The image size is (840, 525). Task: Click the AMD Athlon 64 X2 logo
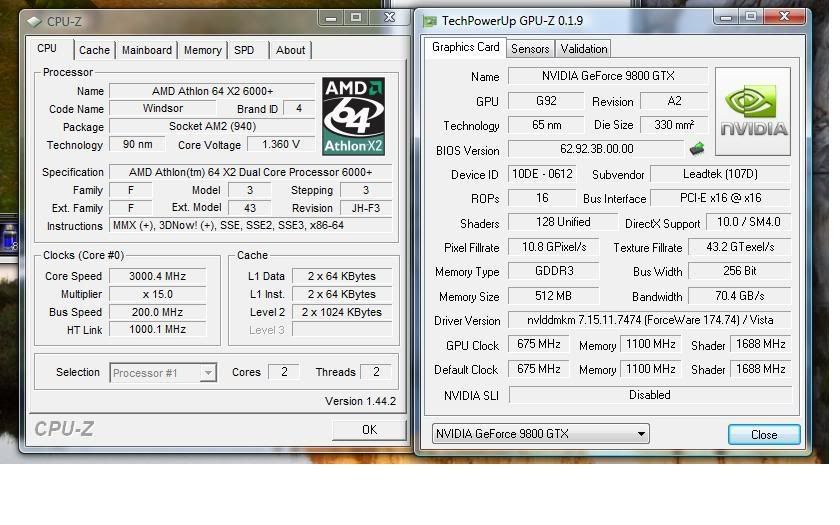353,117
